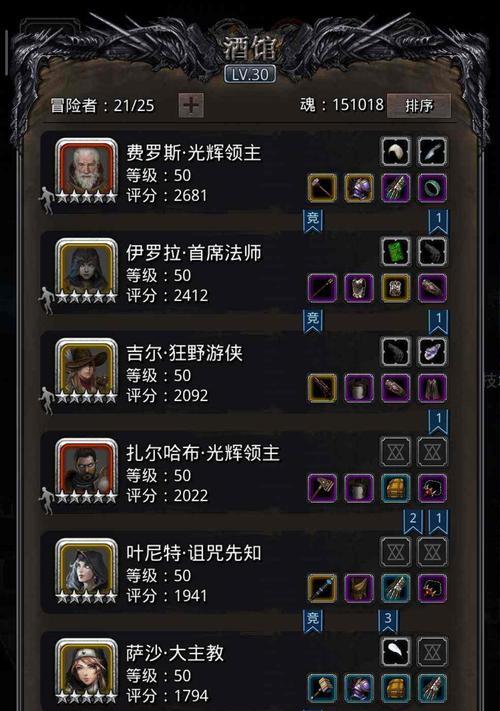Click 费罗斯's green ring equipment icon
500x711 pixels.
tap(432, 187)
